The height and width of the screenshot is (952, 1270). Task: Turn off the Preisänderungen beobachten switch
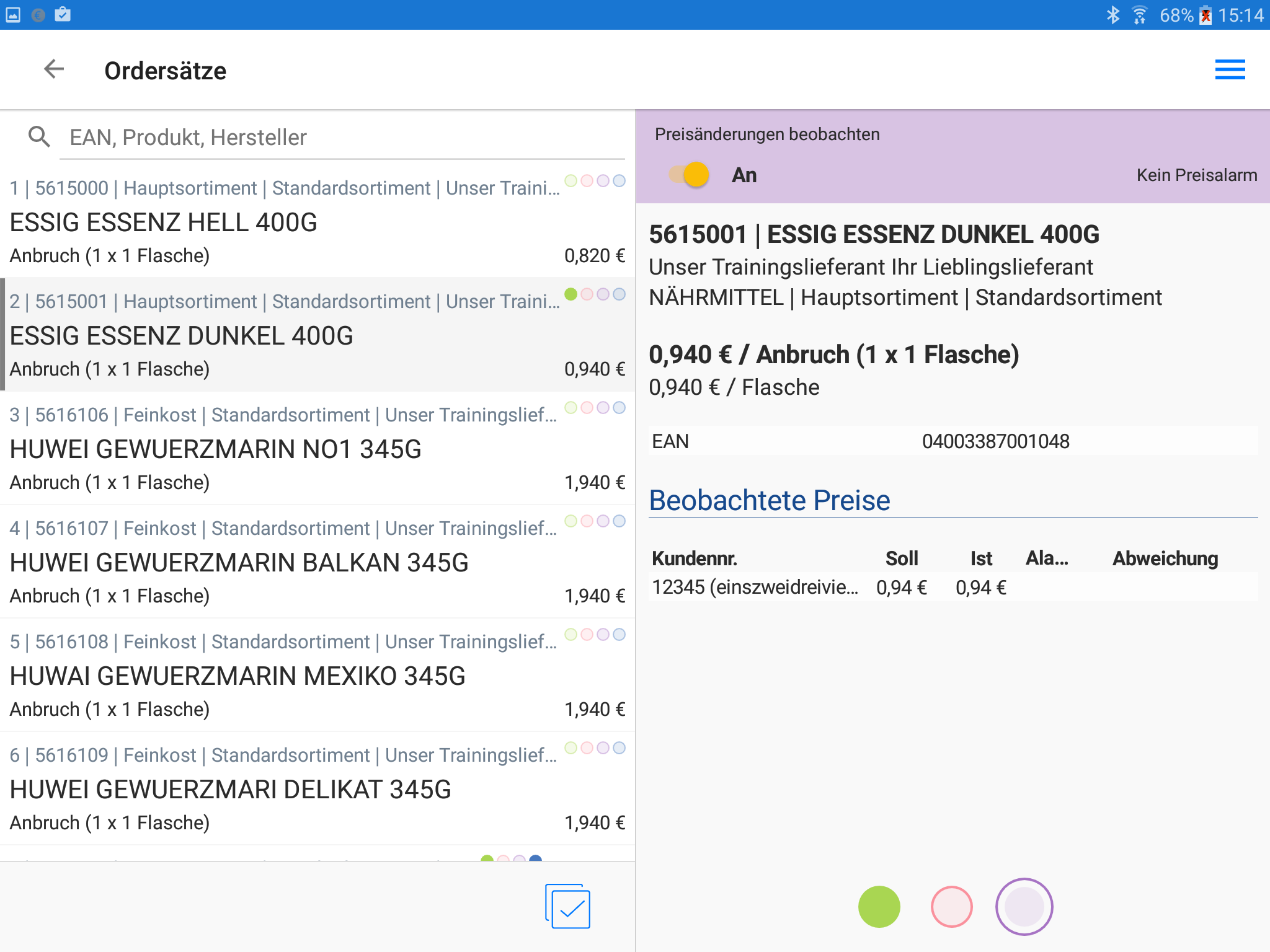690,175
